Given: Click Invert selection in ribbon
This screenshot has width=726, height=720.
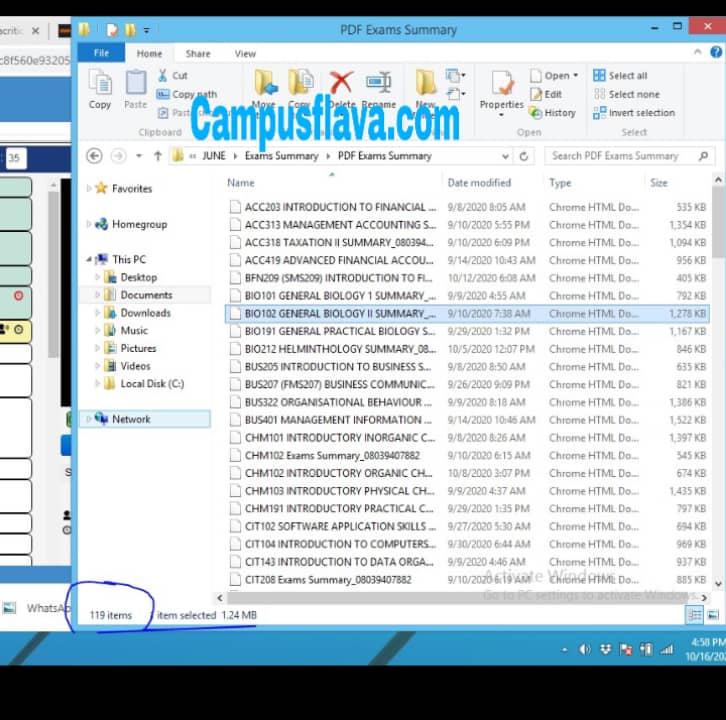Looking at the screenshot, I should [634, 113].
